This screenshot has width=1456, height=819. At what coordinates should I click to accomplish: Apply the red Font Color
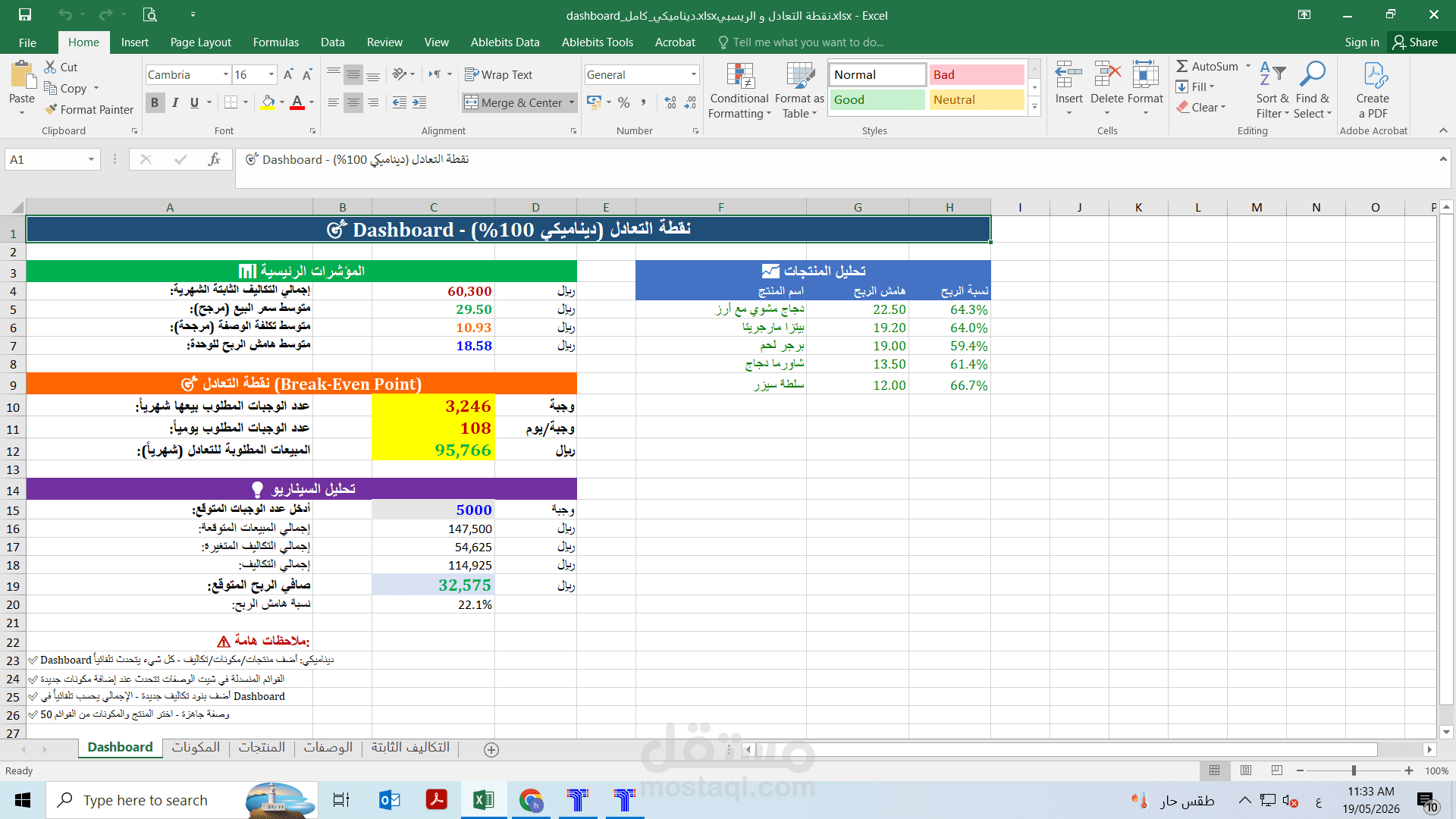pyautogui.click(x=297, y=102)
